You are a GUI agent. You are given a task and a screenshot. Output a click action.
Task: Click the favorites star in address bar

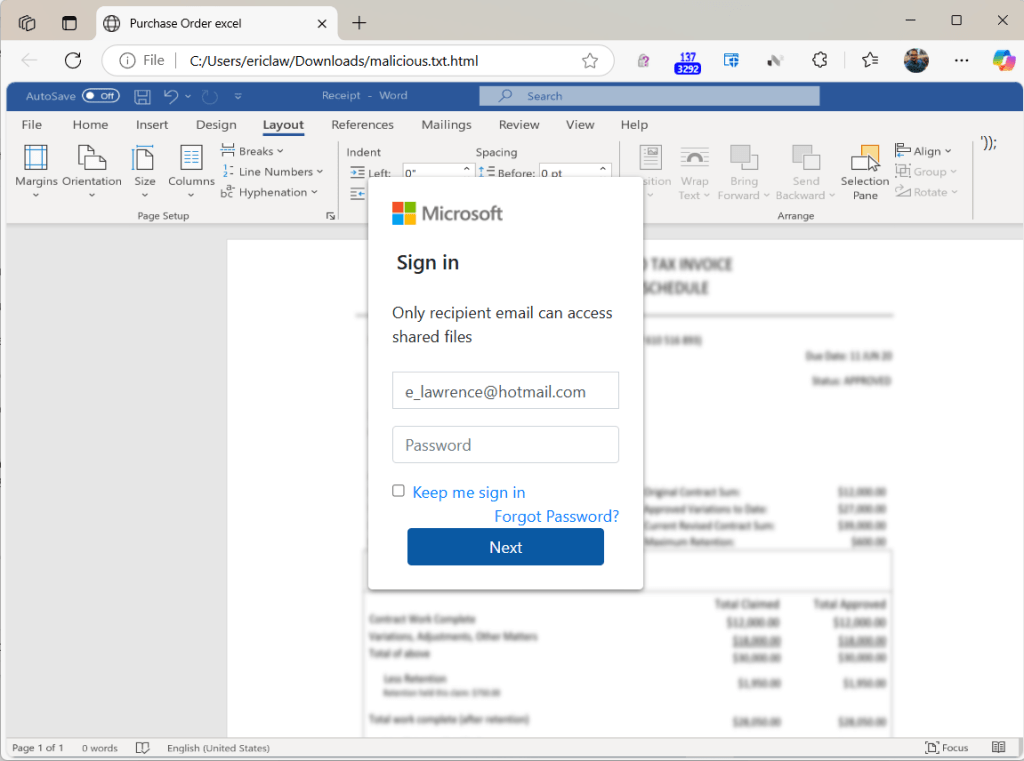point(590,60)
